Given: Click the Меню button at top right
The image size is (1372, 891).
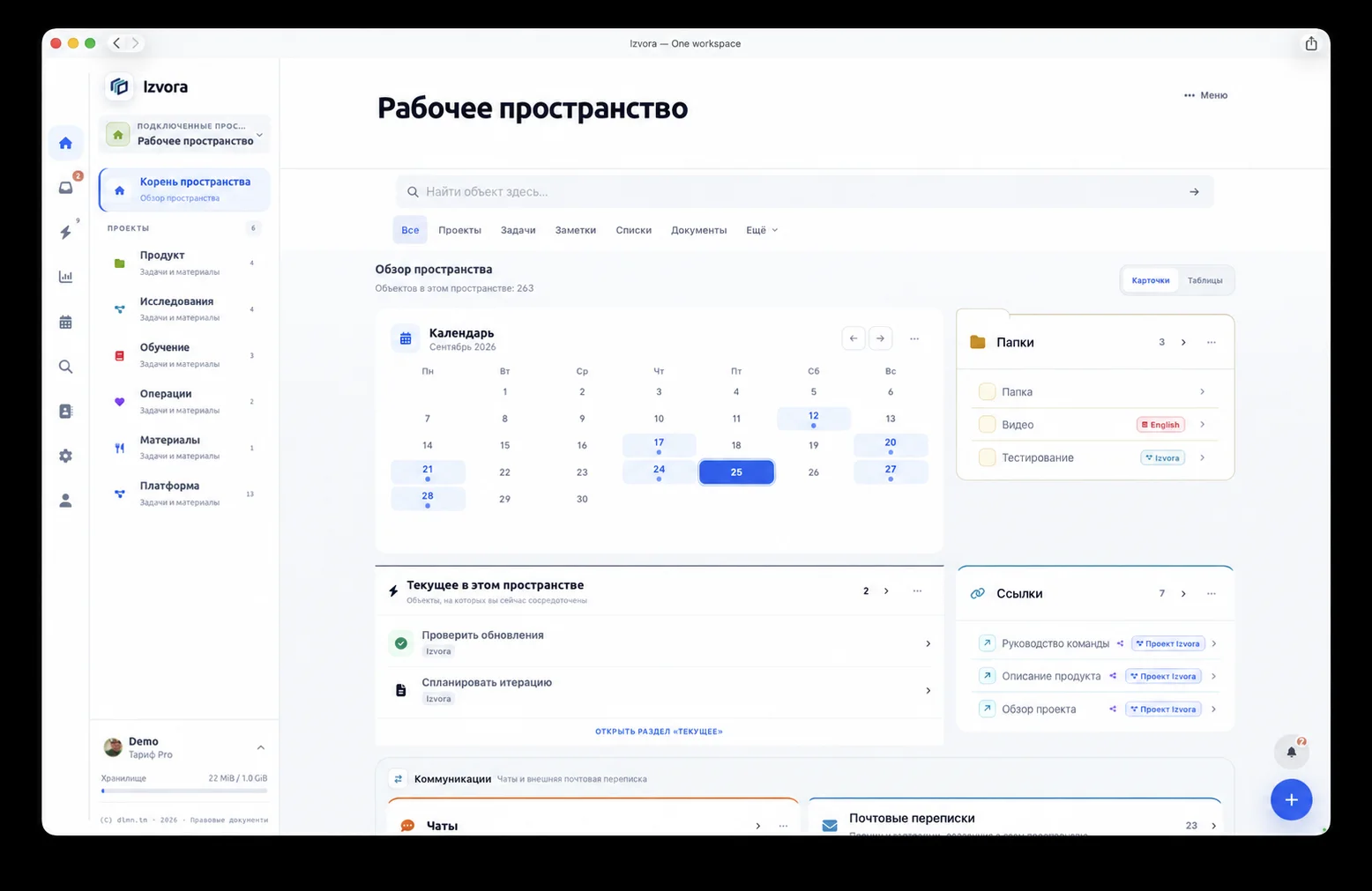Looking at the screenshot, I should tap(1206, 95).
